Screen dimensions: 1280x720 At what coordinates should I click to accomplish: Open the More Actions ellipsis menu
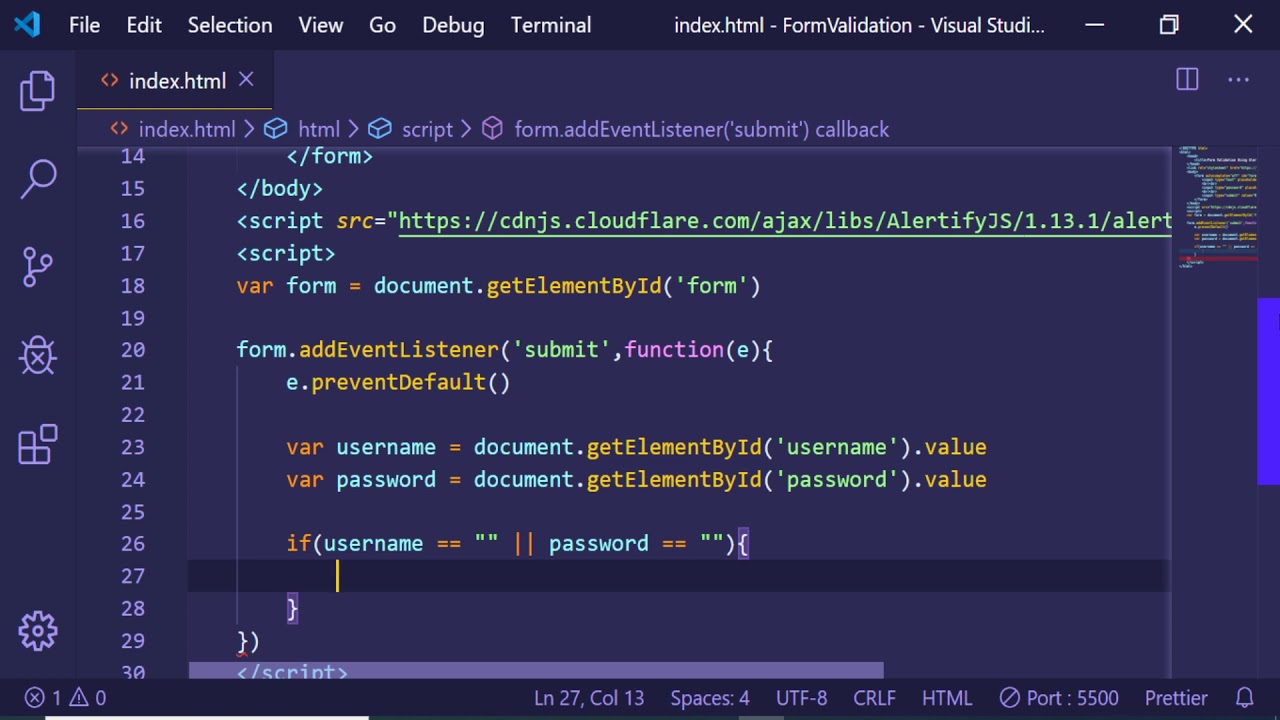1238,80
